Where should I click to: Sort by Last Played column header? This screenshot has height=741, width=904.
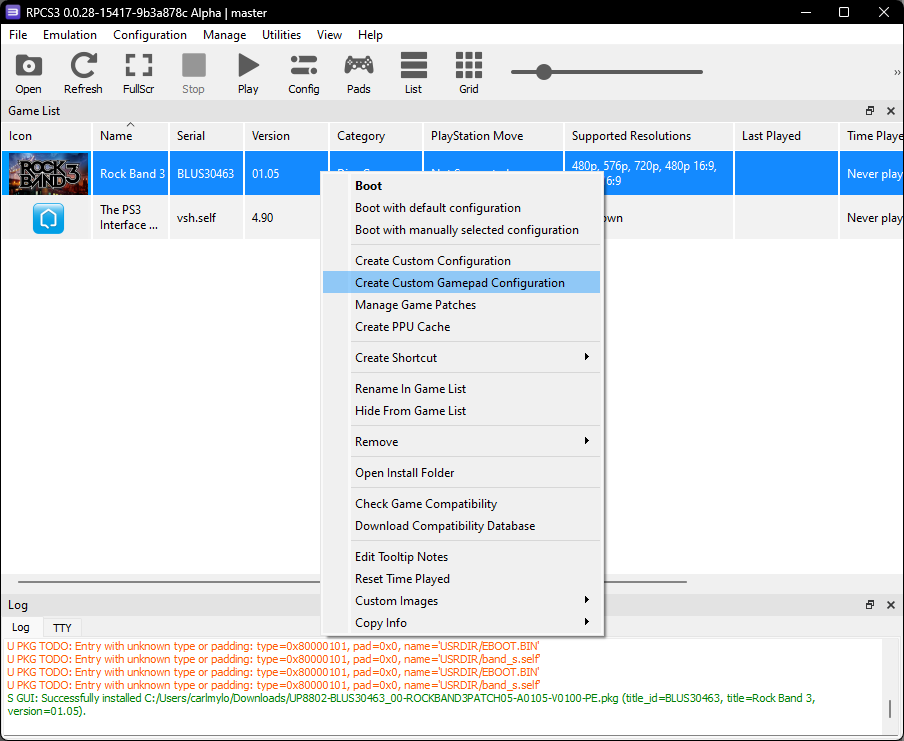(786, 136)
